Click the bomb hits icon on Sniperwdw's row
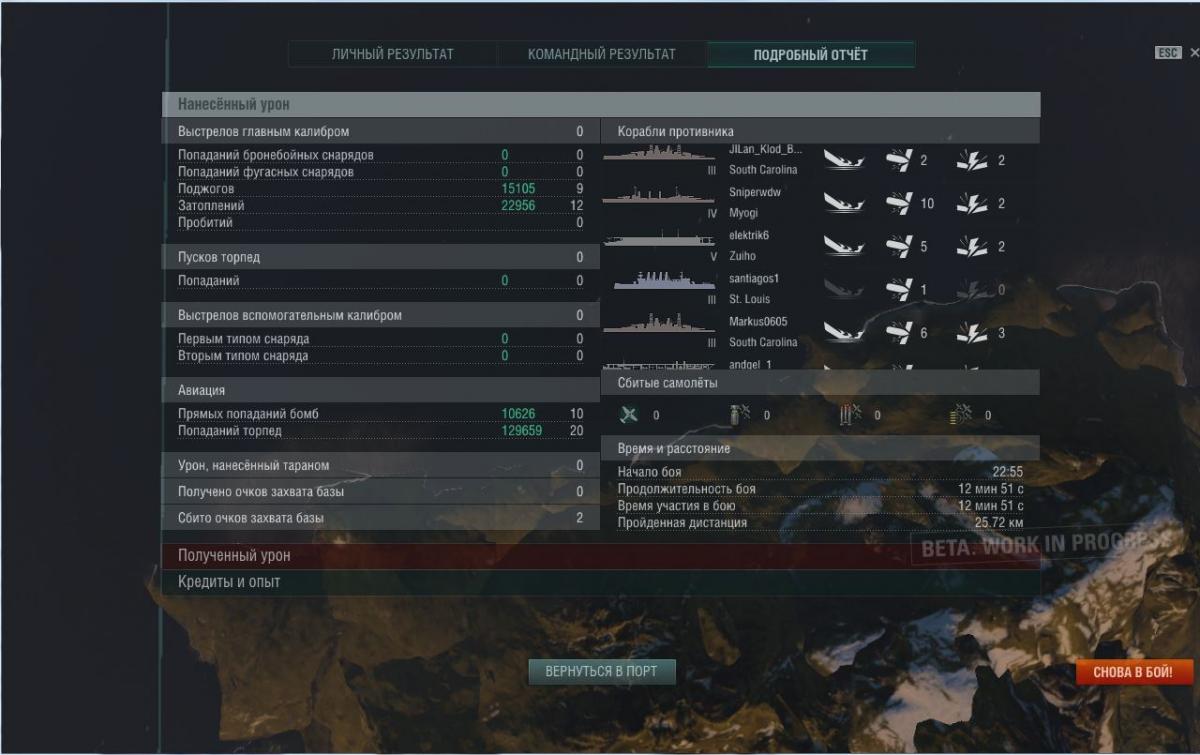The height and width of the screenshot is (755, 1200). (898, 203)
